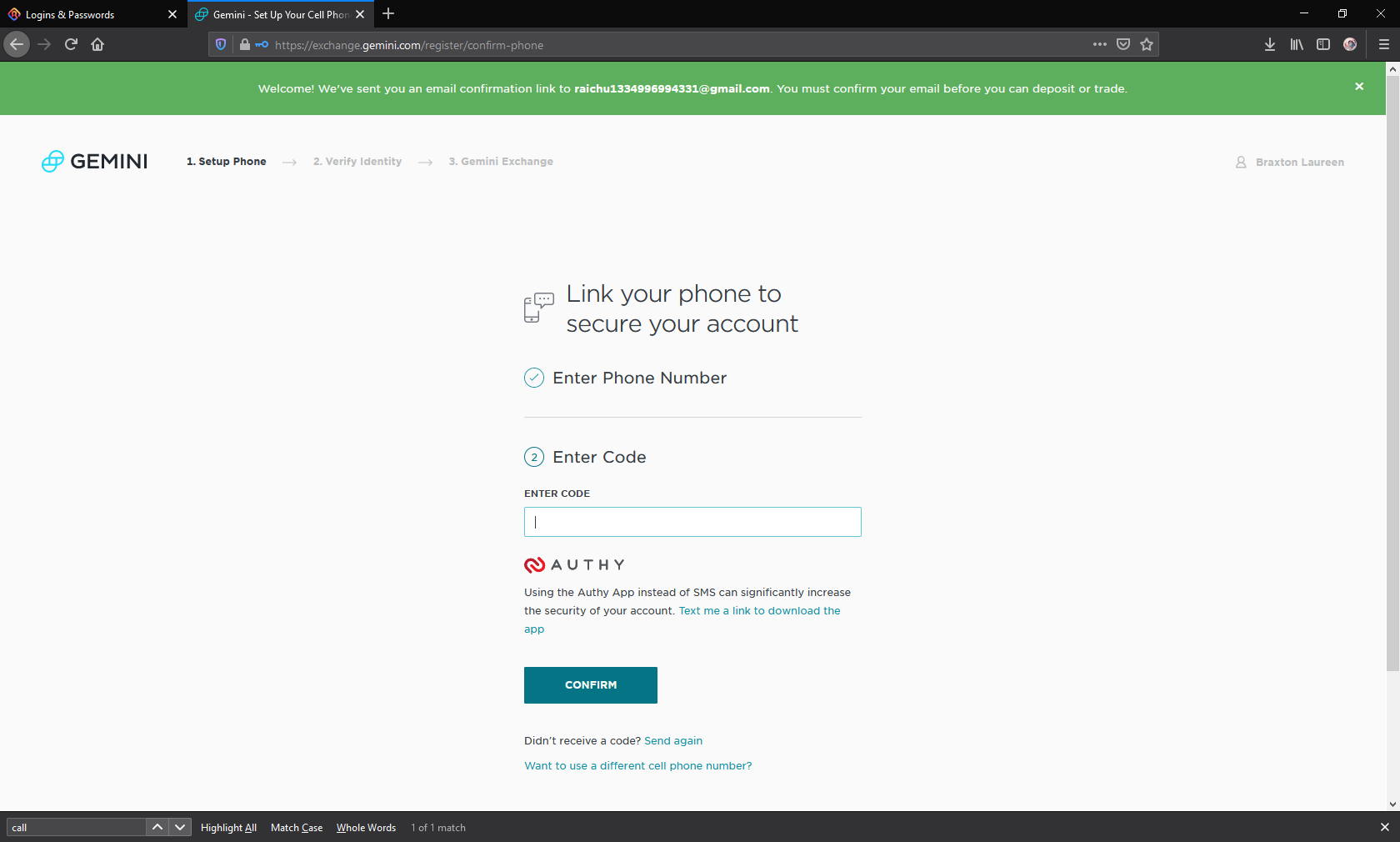Open saved login key icon in address bar
The height and width of the screenshot is (842, 1400).
coord(262,45)
